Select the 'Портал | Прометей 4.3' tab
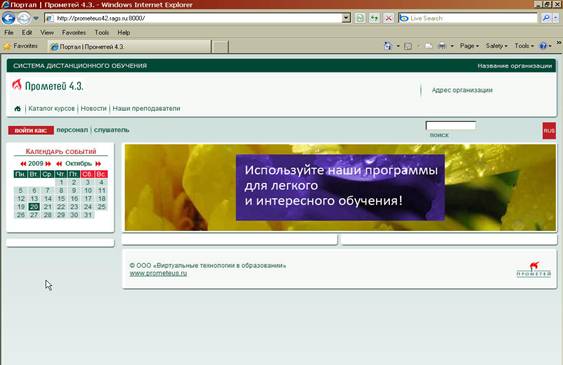The width and height of the screenshot is (563, 365). tap(129, 47)
